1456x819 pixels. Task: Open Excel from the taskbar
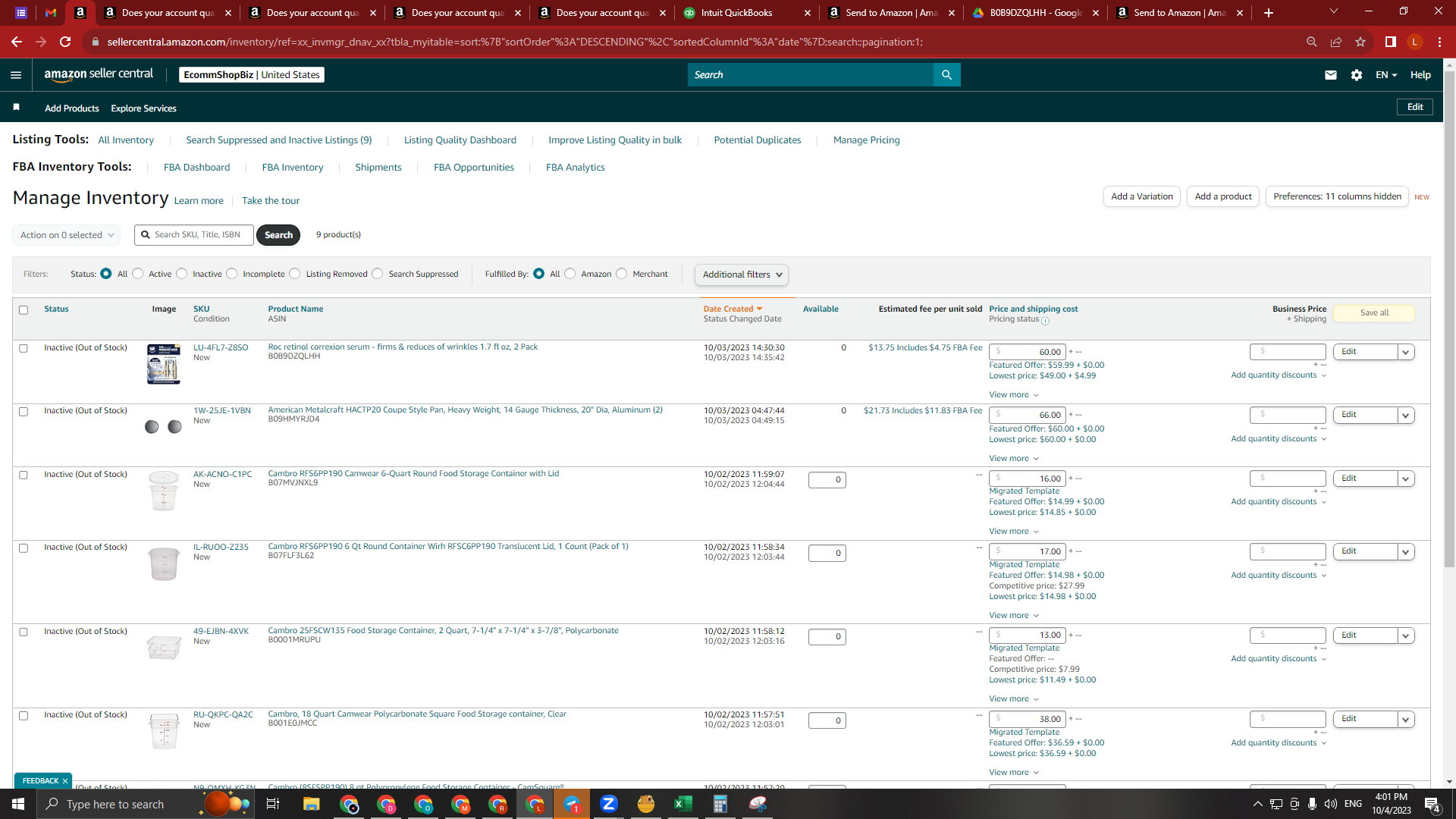pyautogui.click(x=682, y=804)
